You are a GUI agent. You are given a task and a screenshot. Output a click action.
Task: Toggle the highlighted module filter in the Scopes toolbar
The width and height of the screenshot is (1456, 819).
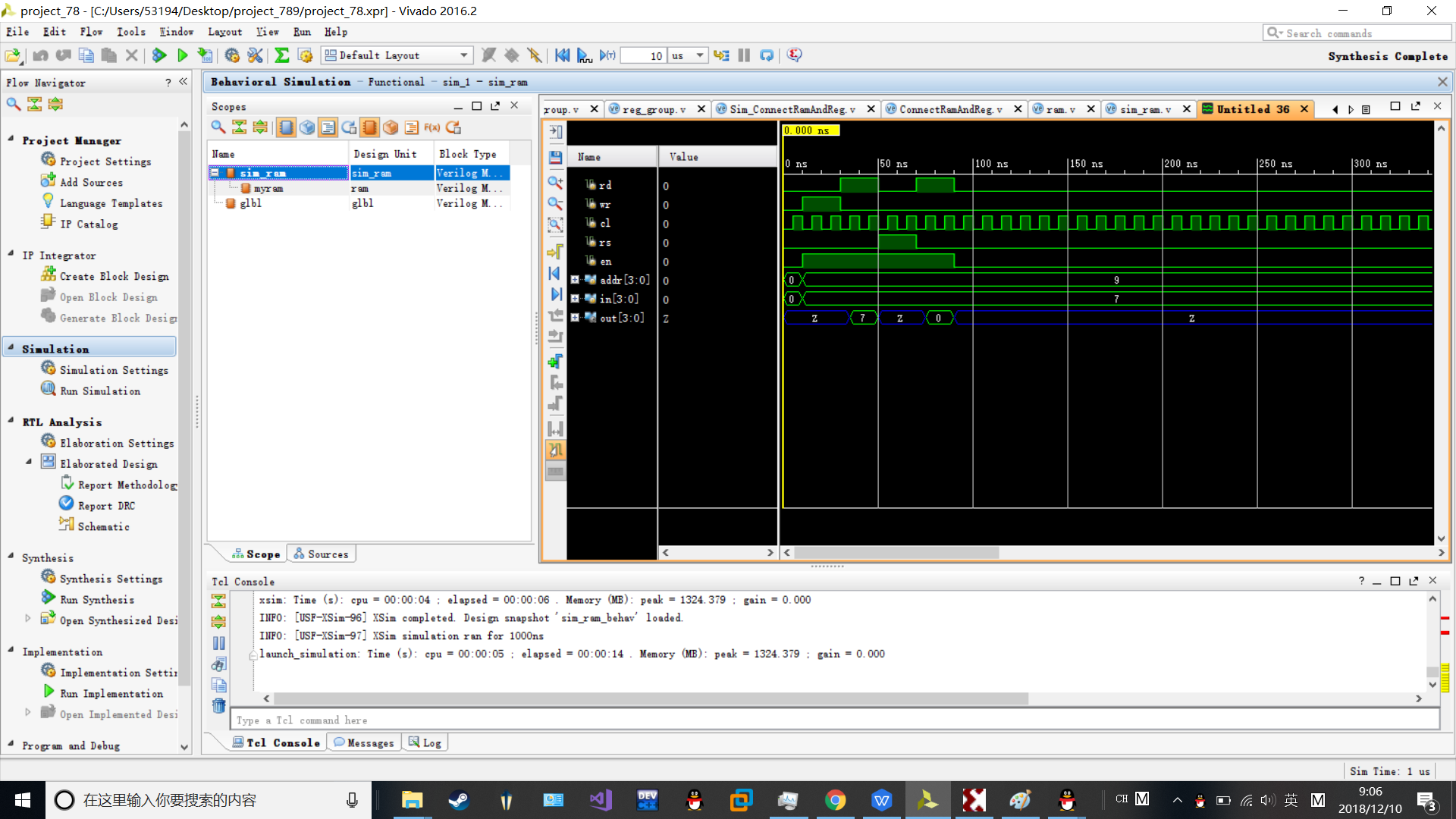coord(369,127)
